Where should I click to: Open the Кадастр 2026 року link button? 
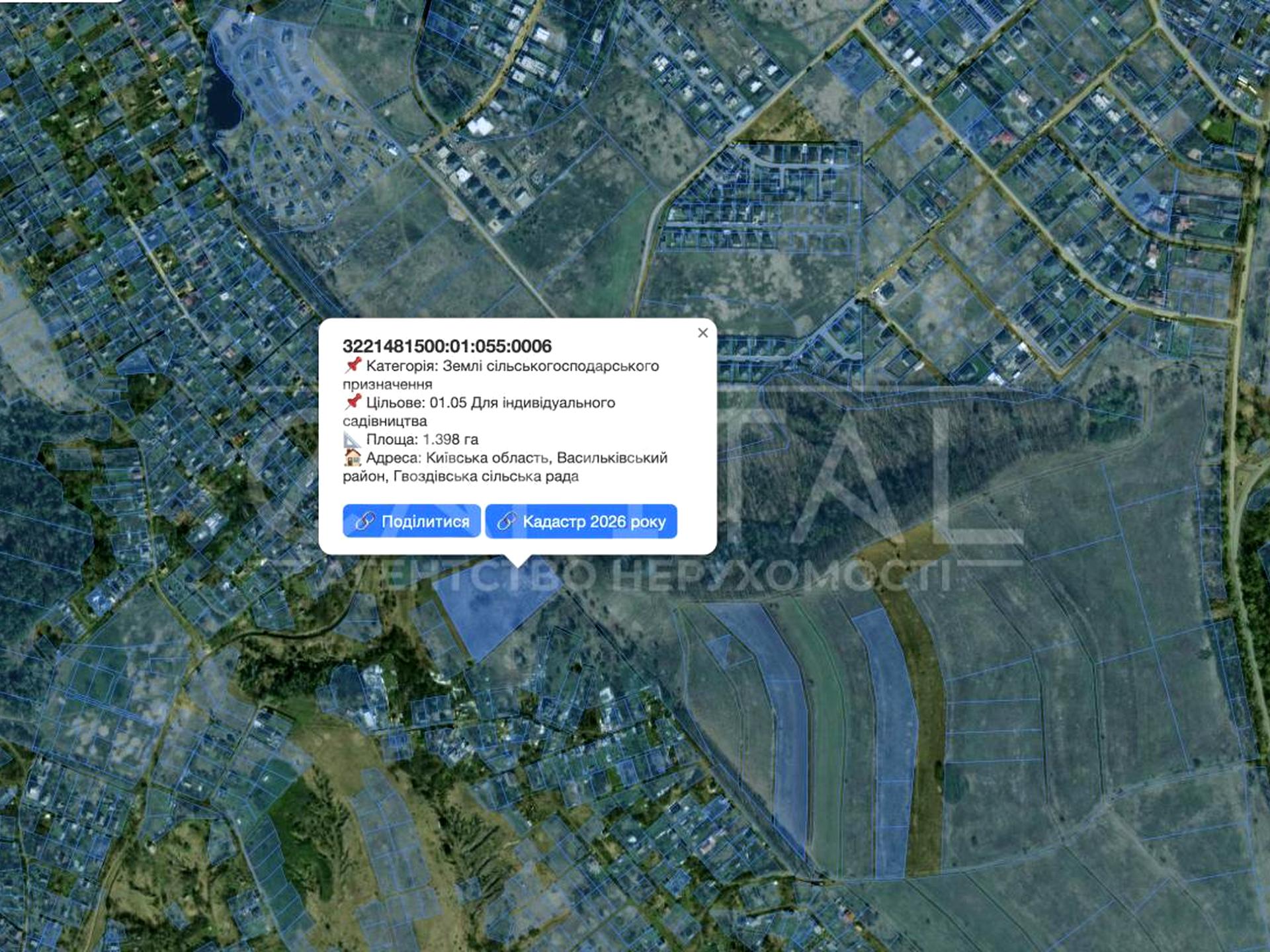(581, 521)
